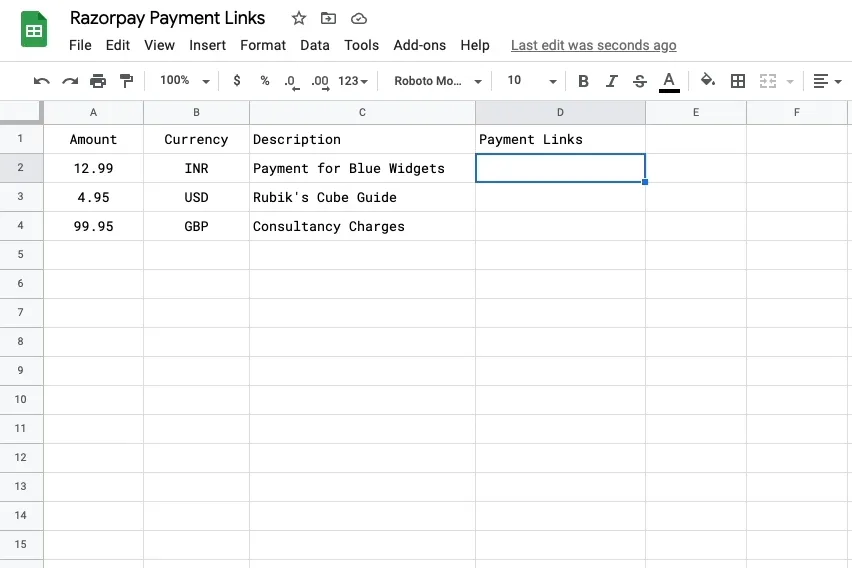Select row 1 header
852x568 pixels.
tap(21, 139)
